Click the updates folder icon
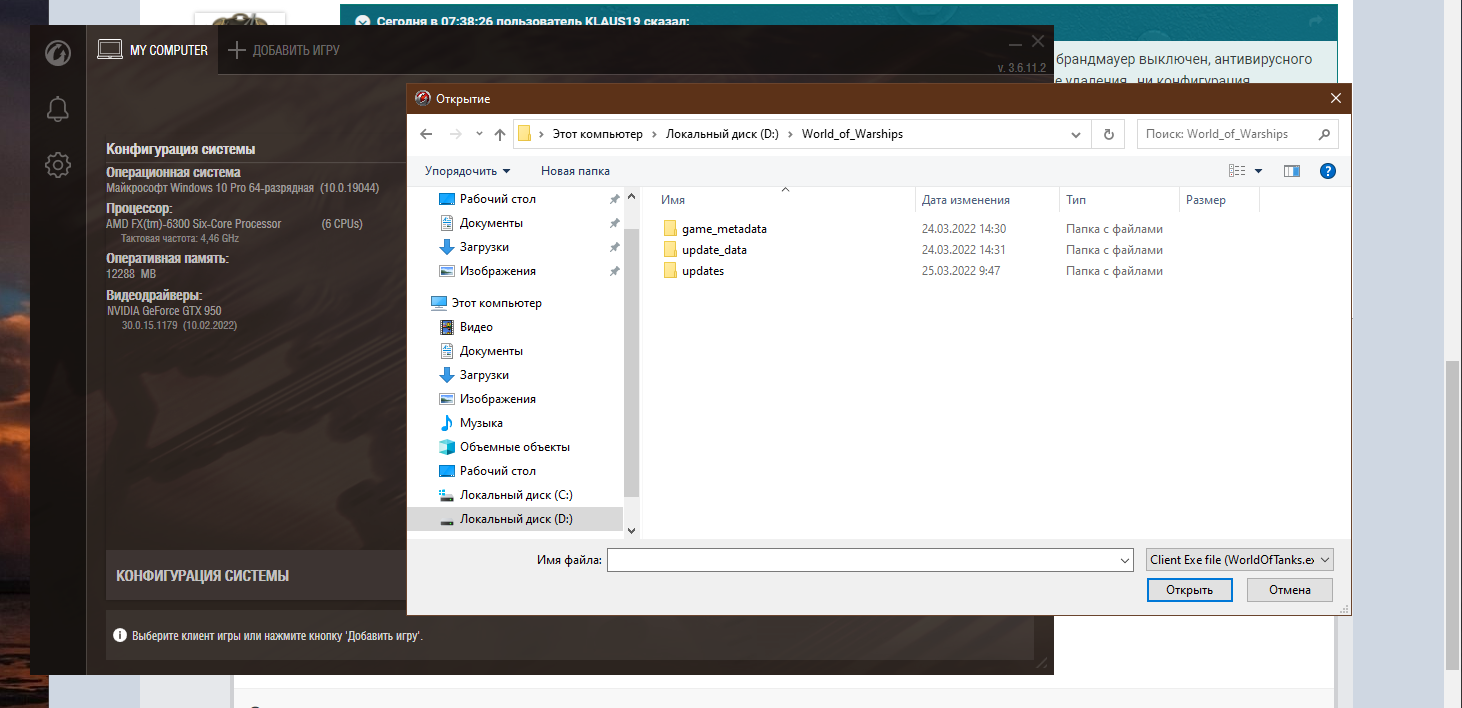 tap(670, 271)
